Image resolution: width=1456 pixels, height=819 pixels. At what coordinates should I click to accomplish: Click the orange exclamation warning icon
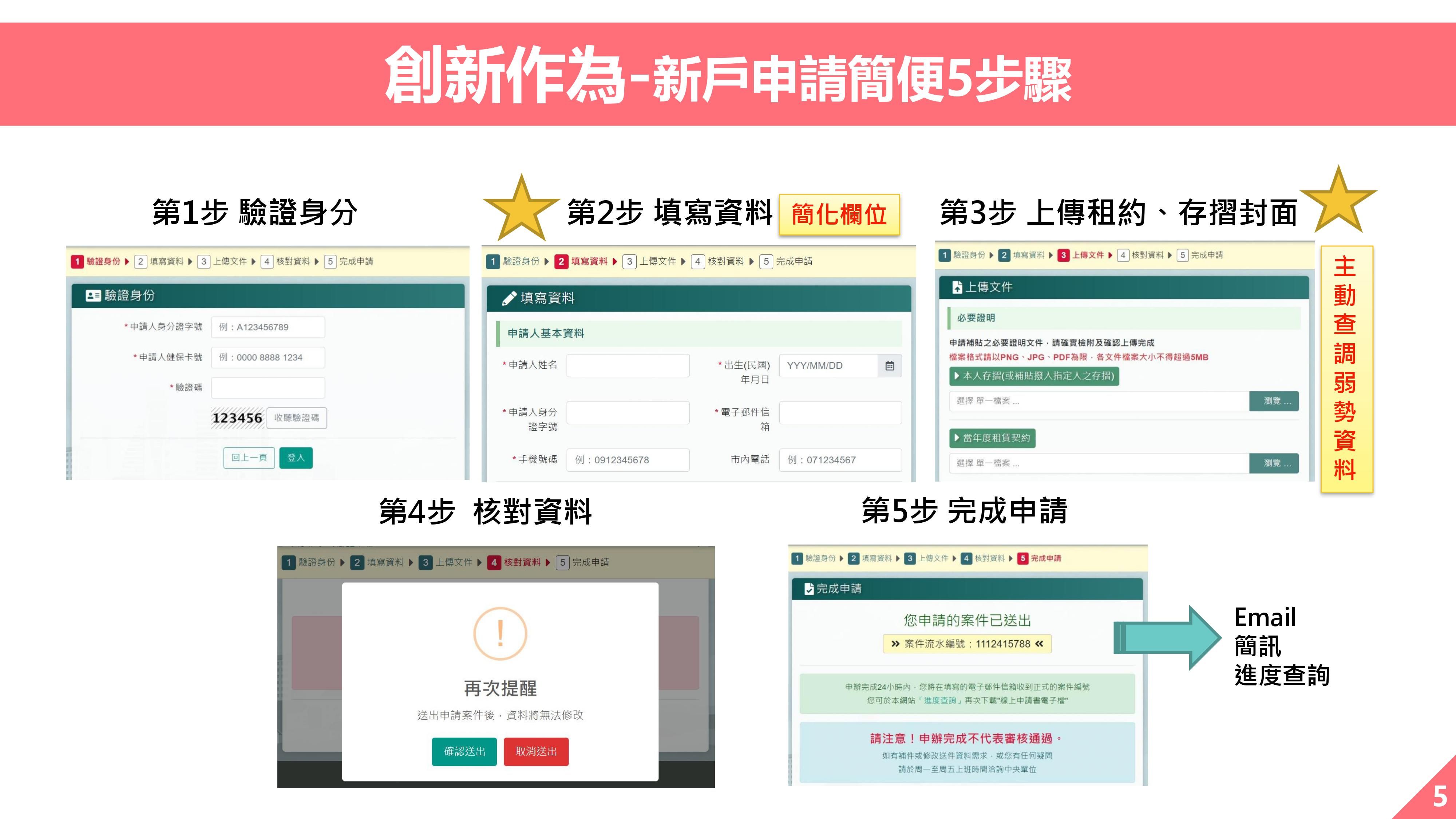[500, 634]
